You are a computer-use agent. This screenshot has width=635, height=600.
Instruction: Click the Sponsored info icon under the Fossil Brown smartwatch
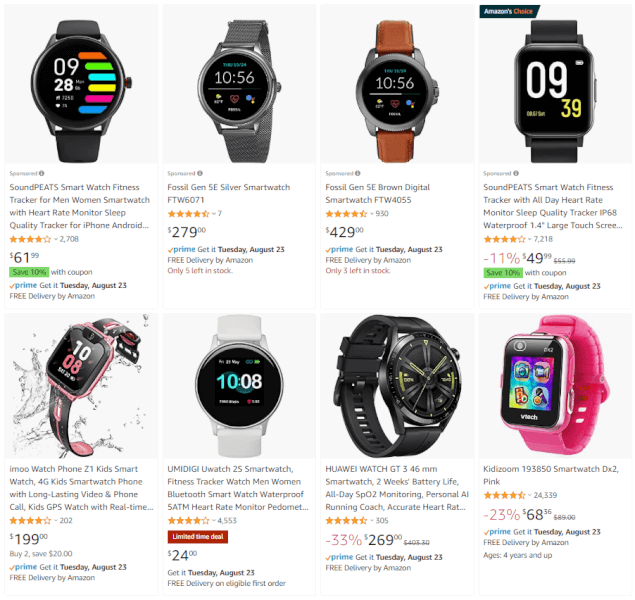pyautogui.click(x=358, y=173)
